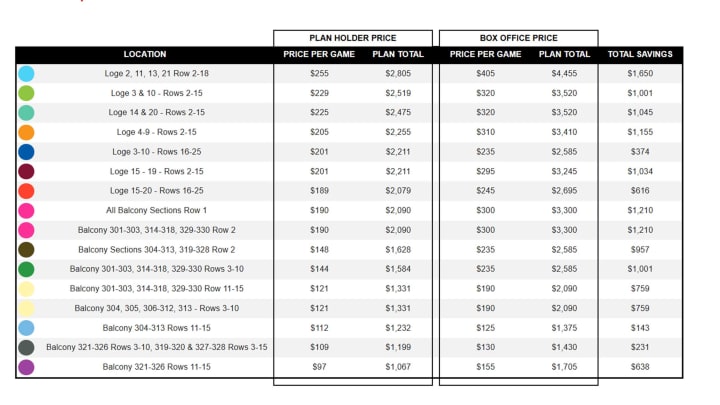The width and height of the screenshot is (720, 405).
Task: Click the $405 box office price per game
Action: [484, 73]
